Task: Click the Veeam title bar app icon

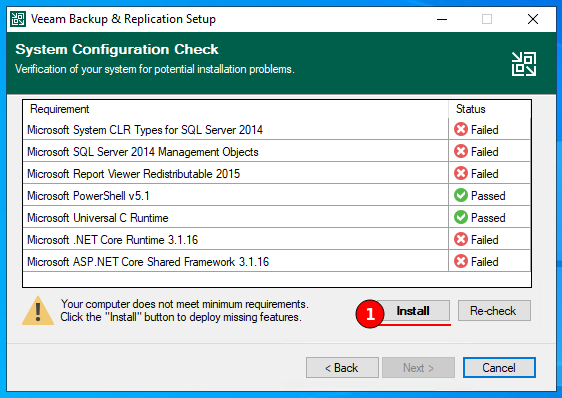Action: click(18, 19)
